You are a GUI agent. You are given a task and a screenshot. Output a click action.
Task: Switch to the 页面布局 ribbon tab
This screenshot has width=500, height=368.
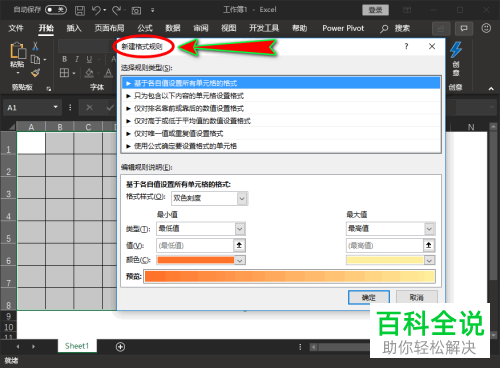tap(109, 28)
